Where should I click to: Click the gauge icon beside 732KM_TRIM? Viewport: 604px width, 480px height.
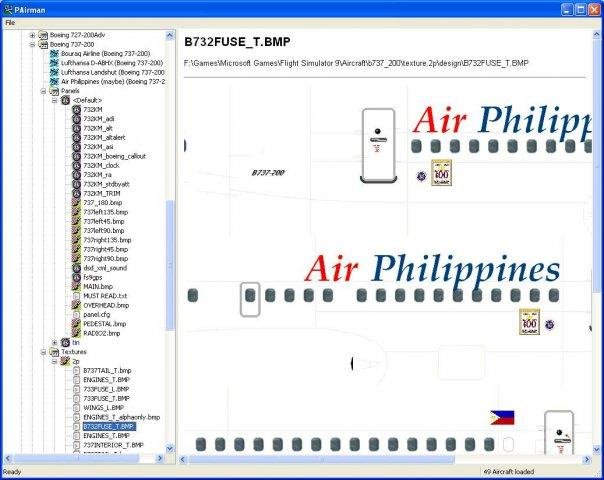(76, 193)
